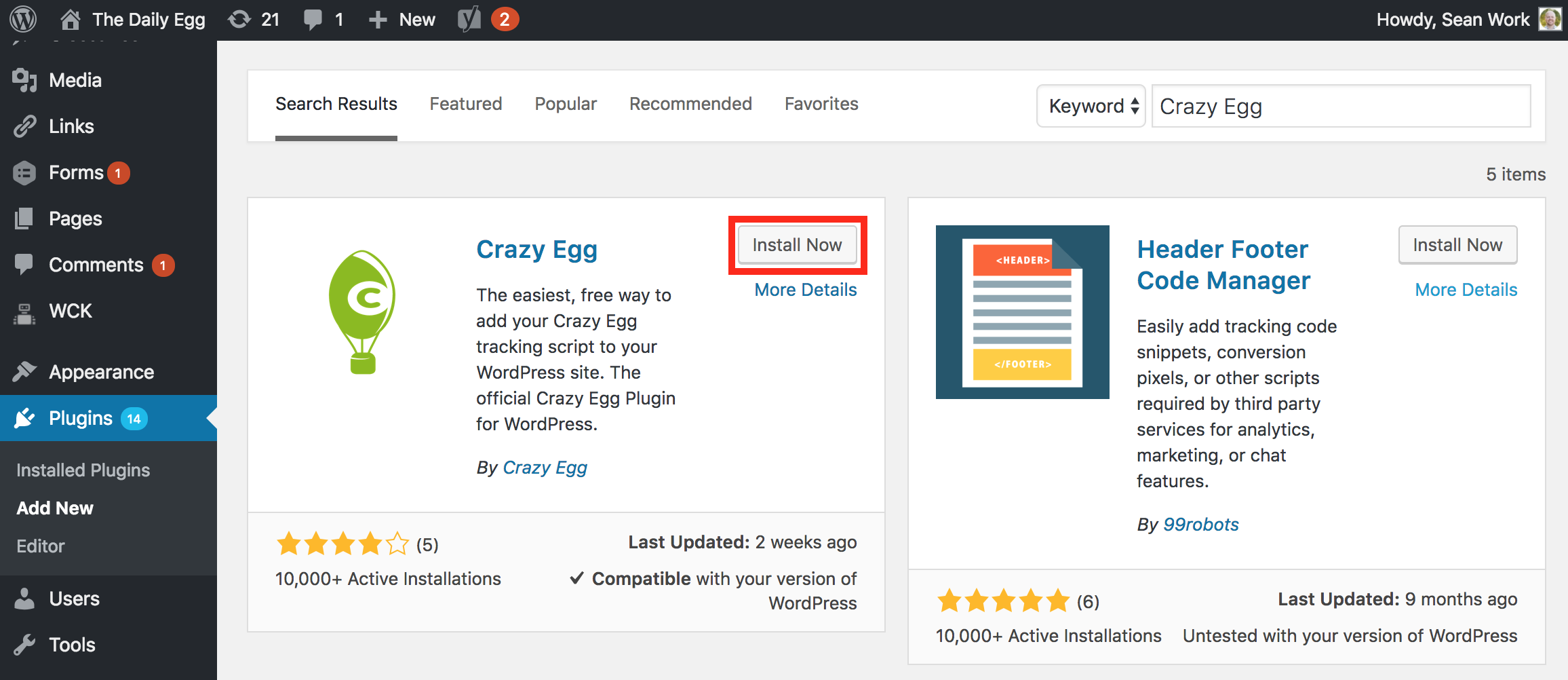Image resolution: width=1568 pixels, height=680 pixels.
Task: Click the Yoast notification badge showing 2
Action: click(505, 20)
